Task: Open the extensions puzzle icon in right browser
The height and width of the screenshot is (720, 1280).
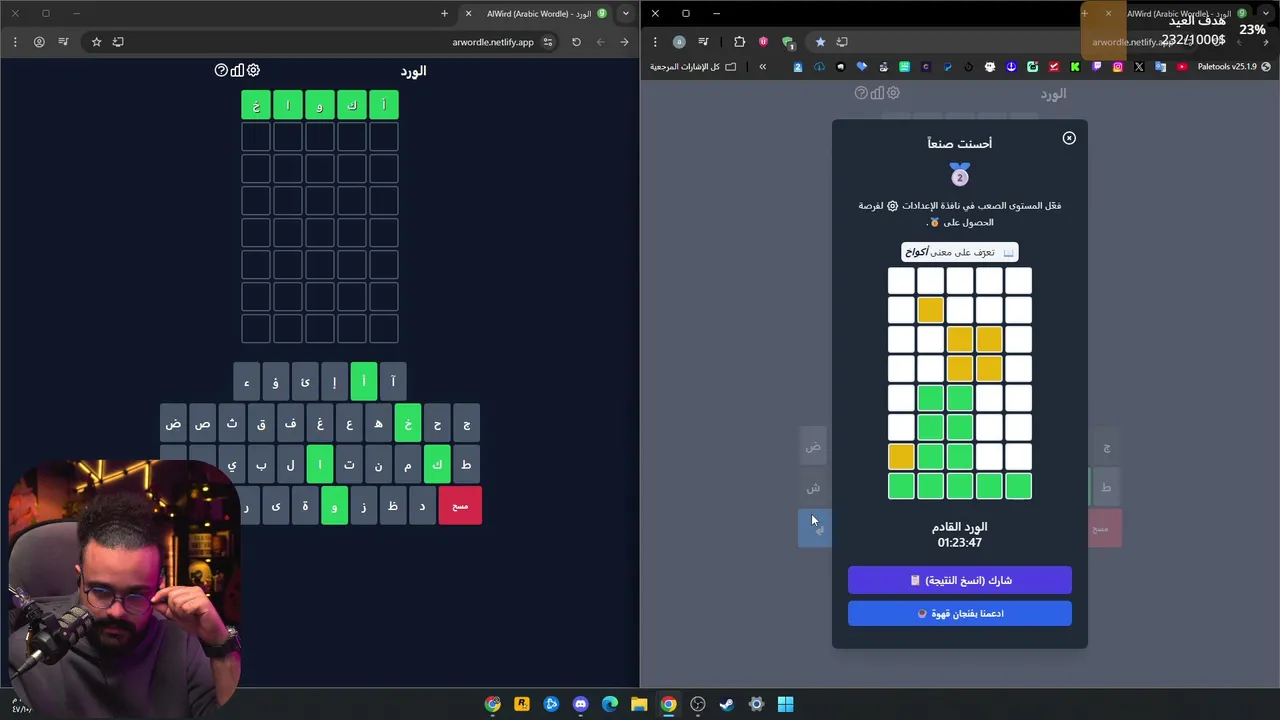Action: [x=739, y=42]
